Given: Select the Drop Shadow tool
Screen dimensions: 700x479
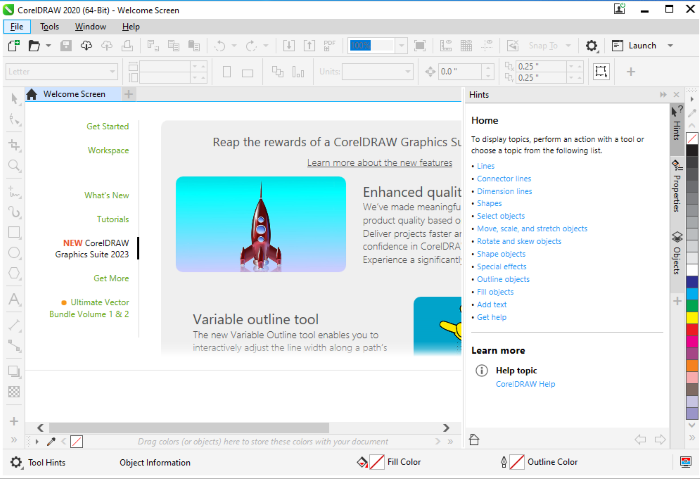Looking at the screenshot, I should [x=14, y=371].
